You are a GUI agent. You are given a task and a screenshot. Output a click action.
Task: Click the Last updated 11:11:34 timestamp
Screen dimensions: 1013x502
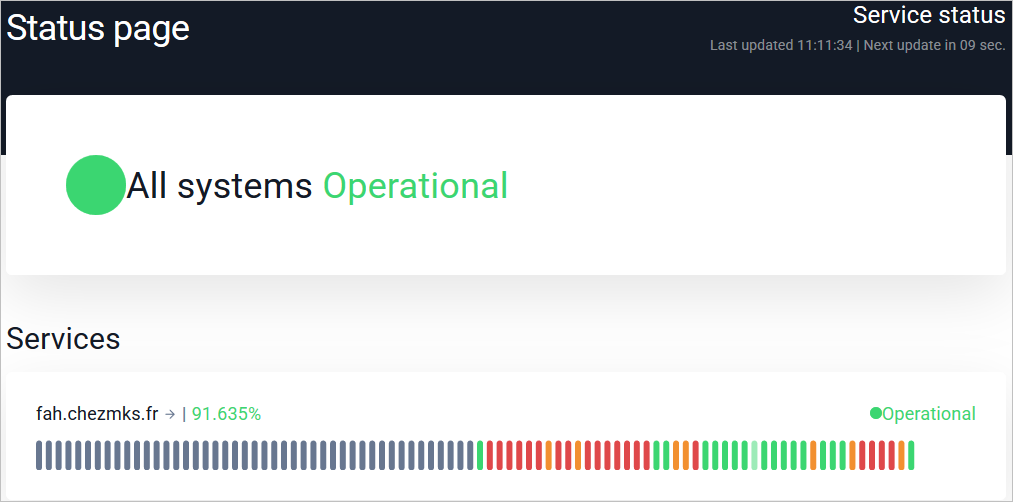pyautogui.click(x=781, y=46)
